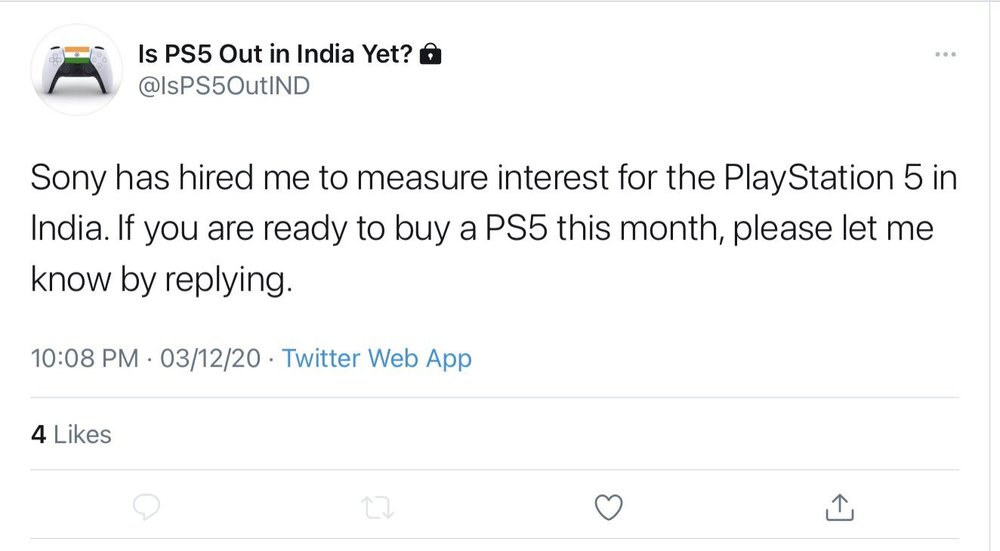Click the padlock icon beside the account name
The width and height of the screenshot is (1000, 551).
[431, 55]
